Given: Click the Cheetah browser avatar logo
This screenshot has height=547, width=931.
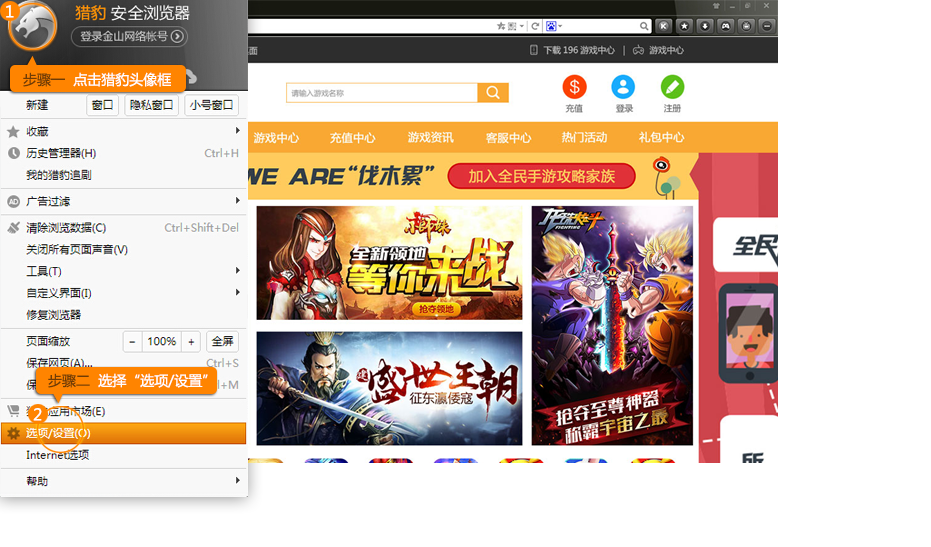Looking at the screenshot, I should pos(33,27).
